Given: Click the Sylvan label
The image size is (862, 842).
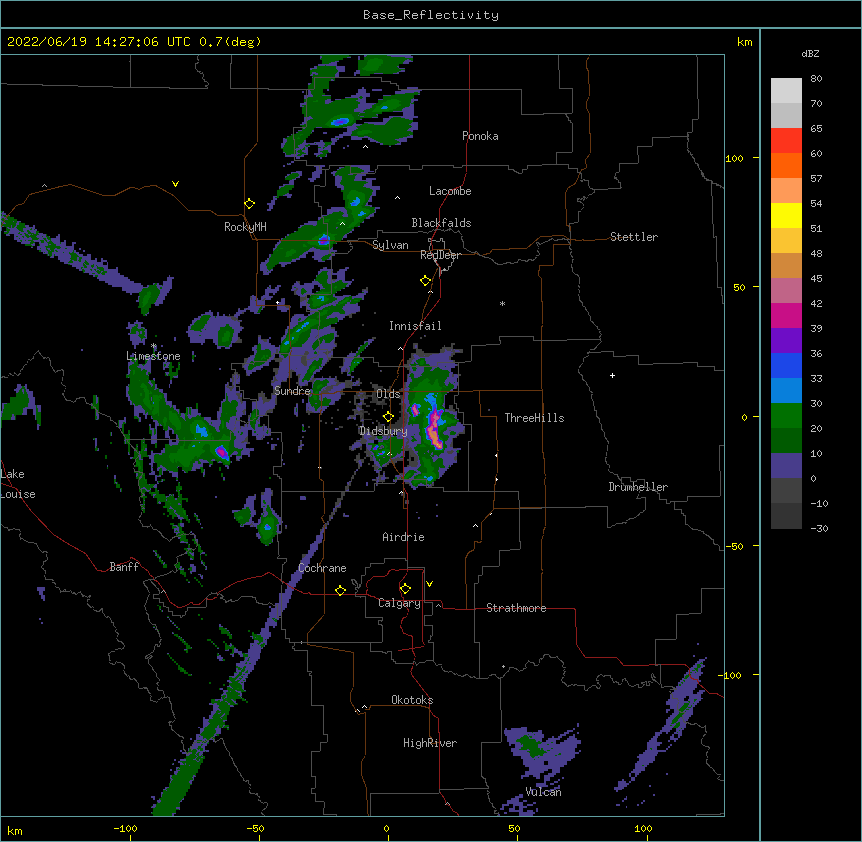Looking at the screenshot, I should [390, 245].
